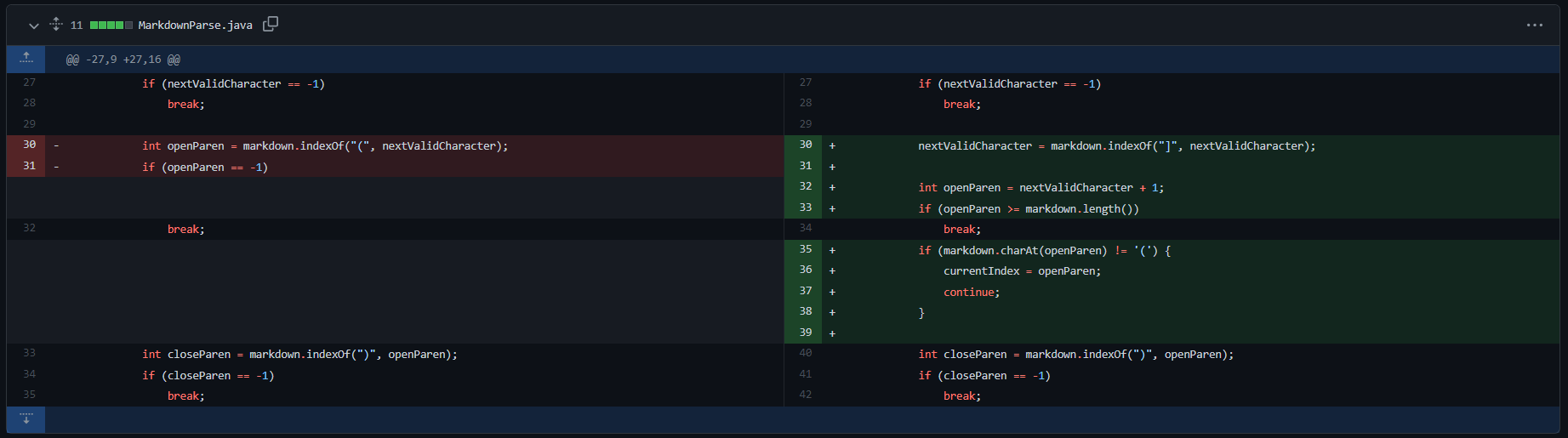Click right-side line number 42
1568x438 pixels.
tap(803, 395)
